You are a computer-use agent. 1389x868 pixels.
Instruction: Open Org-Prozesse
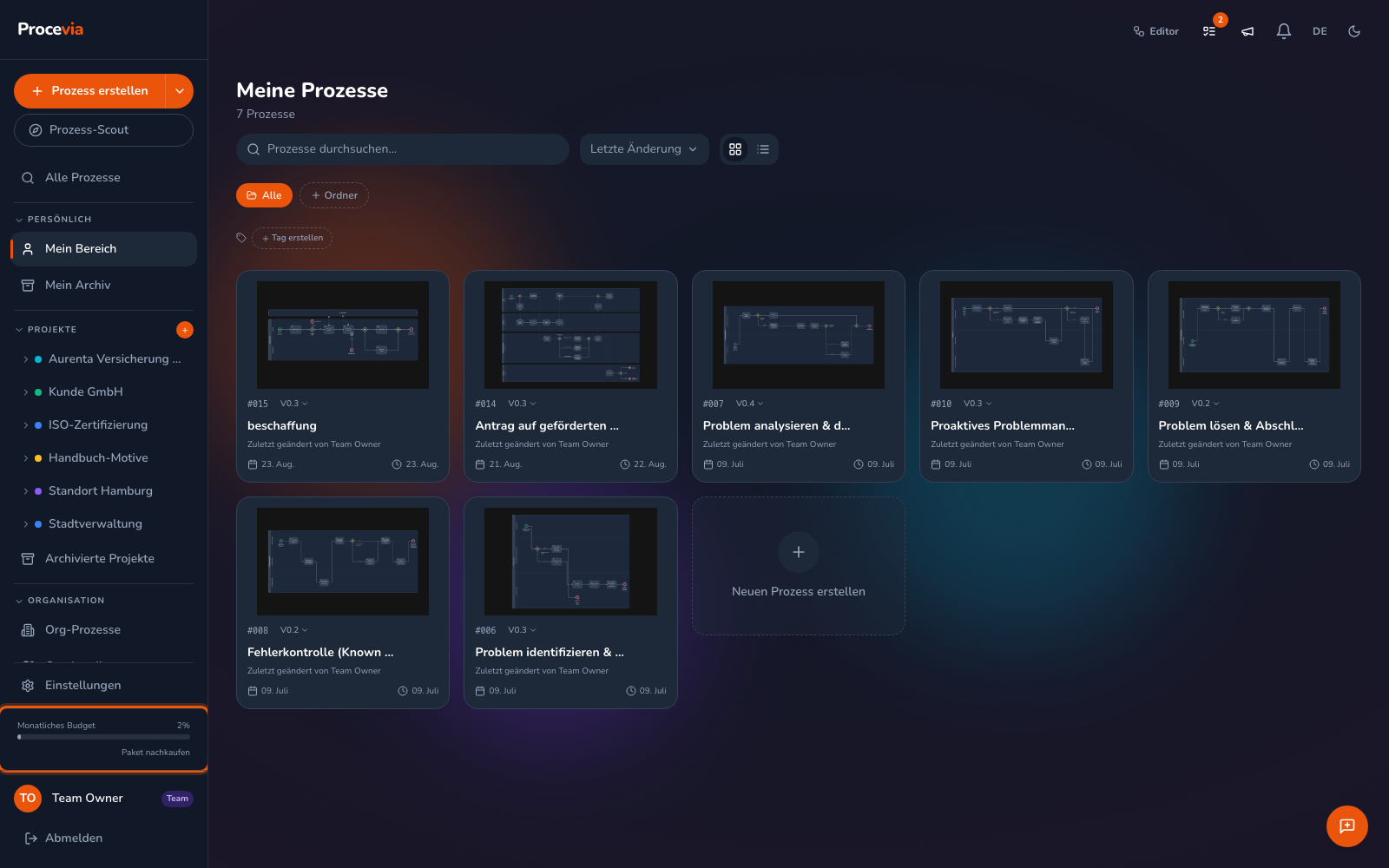tap(103, 630)
